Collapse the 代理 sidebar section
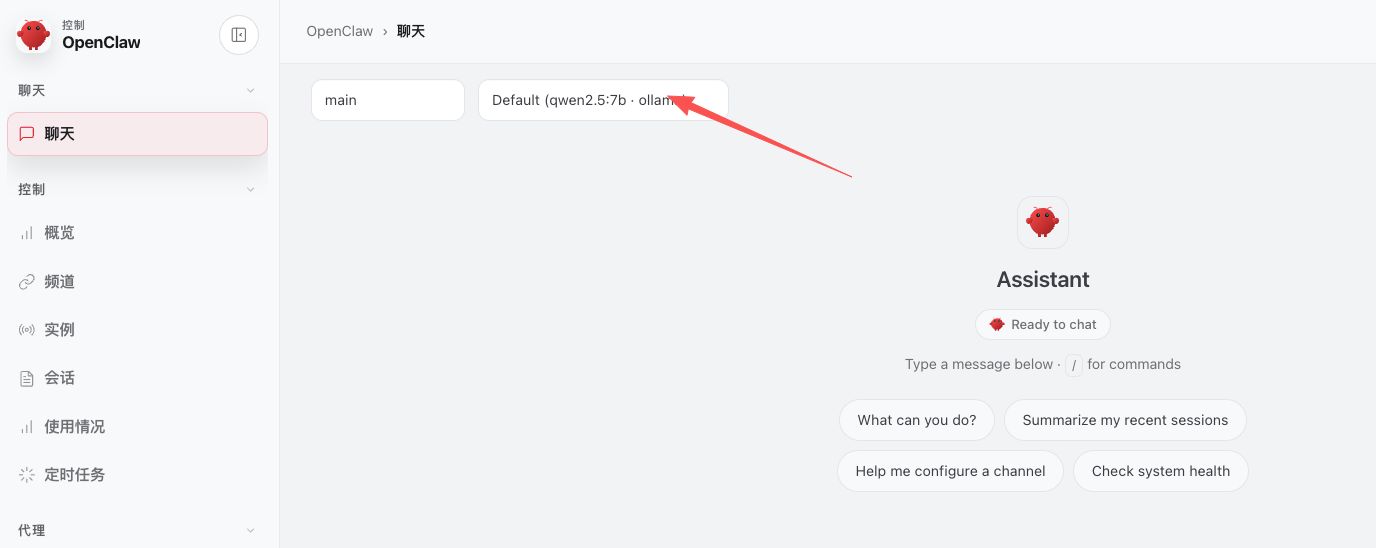 click(x=250, y=531)
